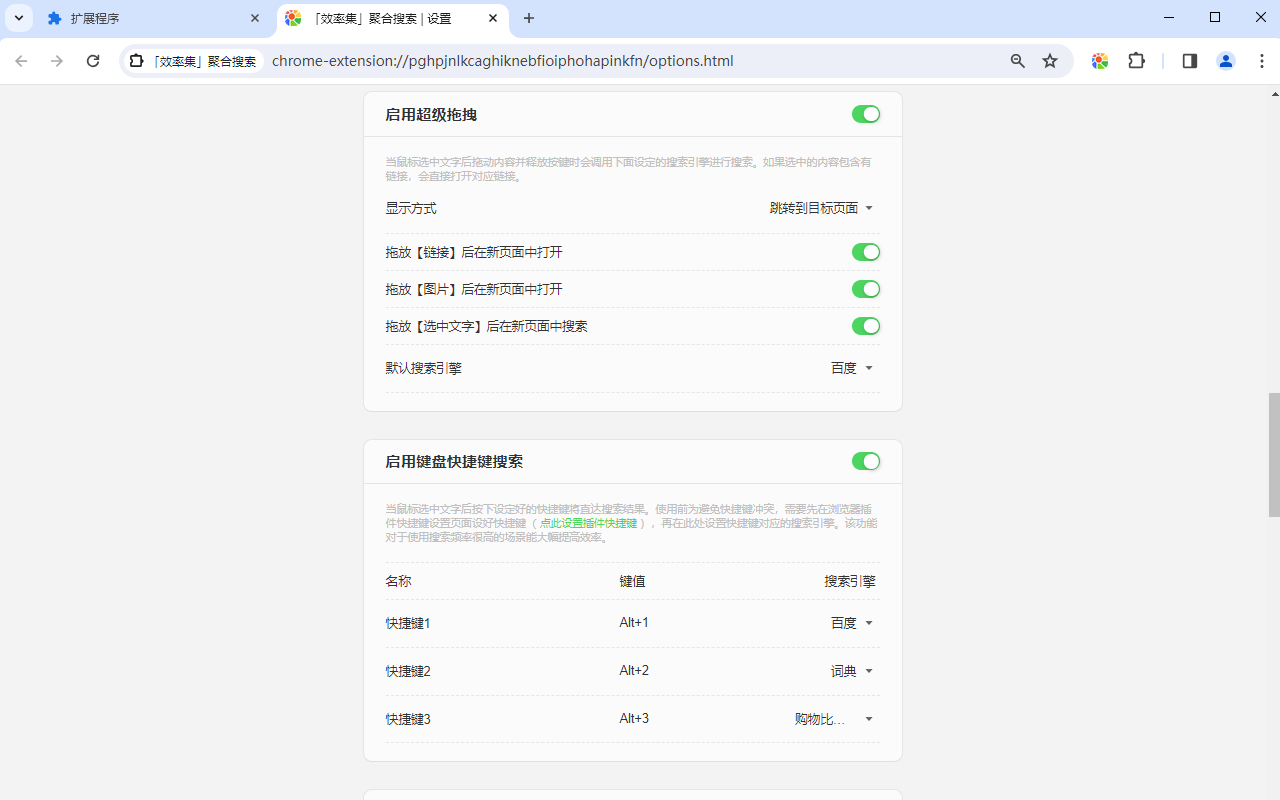Open the 显示方式 dropdown showing 跳转到目标页面
1280x800 pixels.
[x=820, y=208]
